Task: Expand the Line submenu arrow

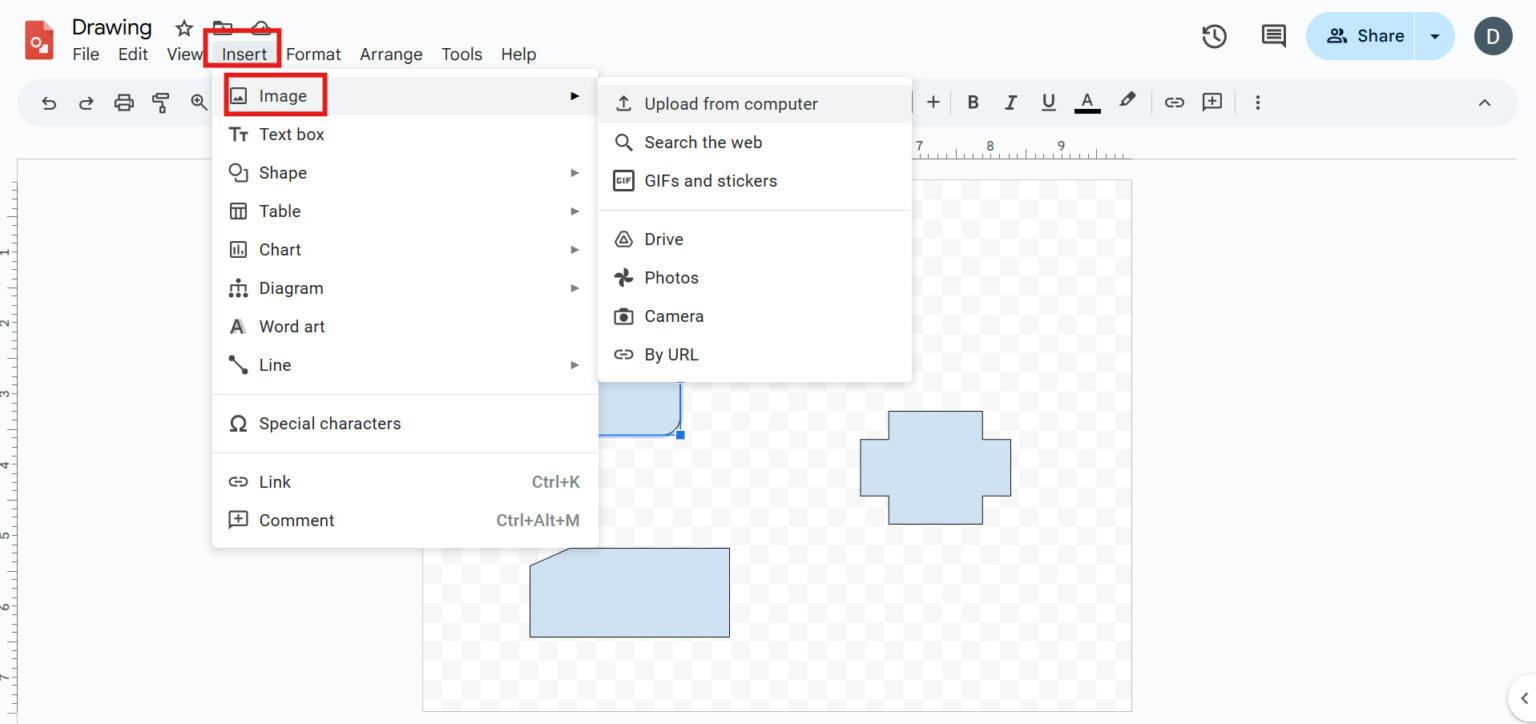Action: [575, 365]
